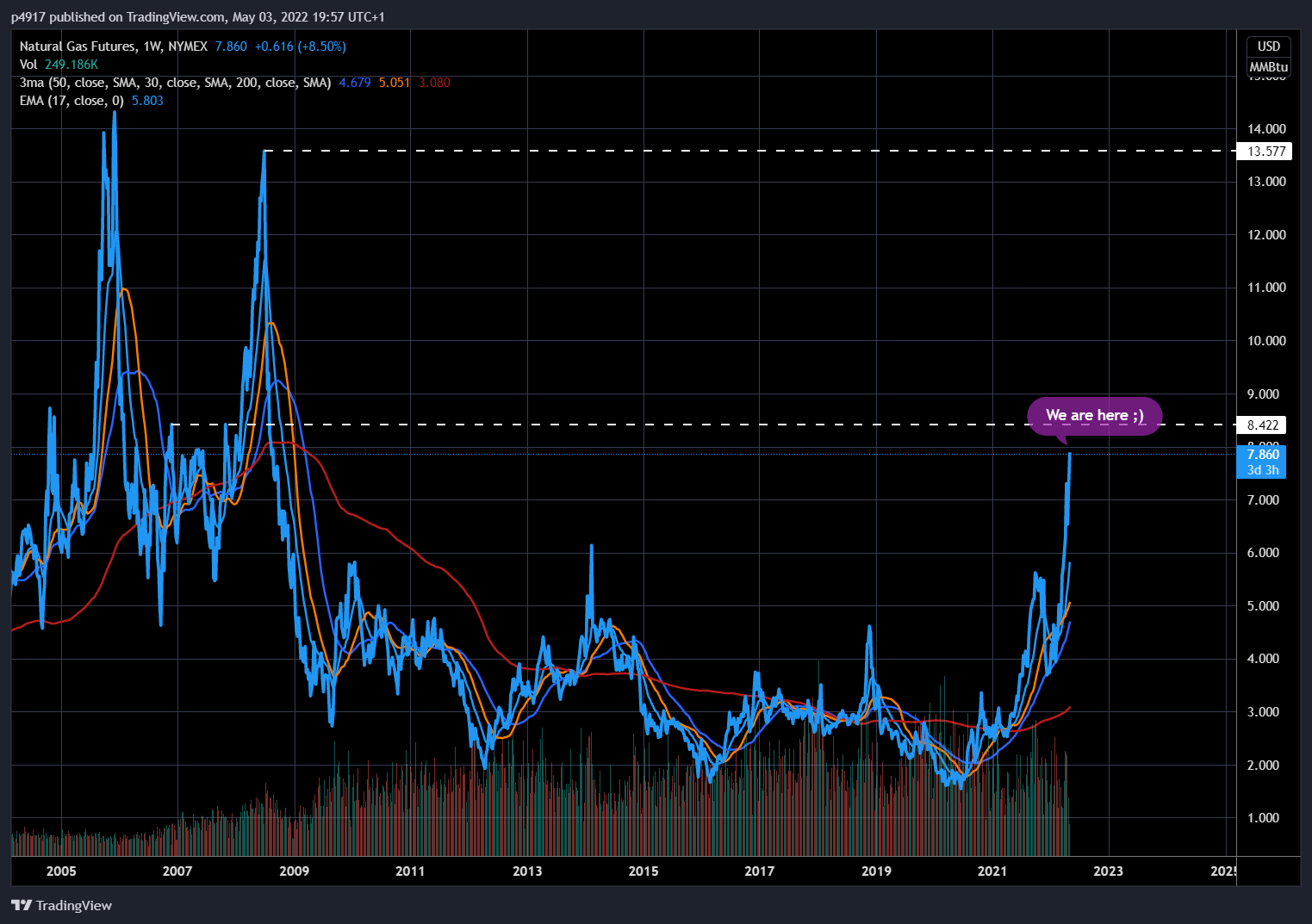This screenshot has height=924, width=1312.
Task: Click the 2021 time axis label
Action: pos(992,871)
